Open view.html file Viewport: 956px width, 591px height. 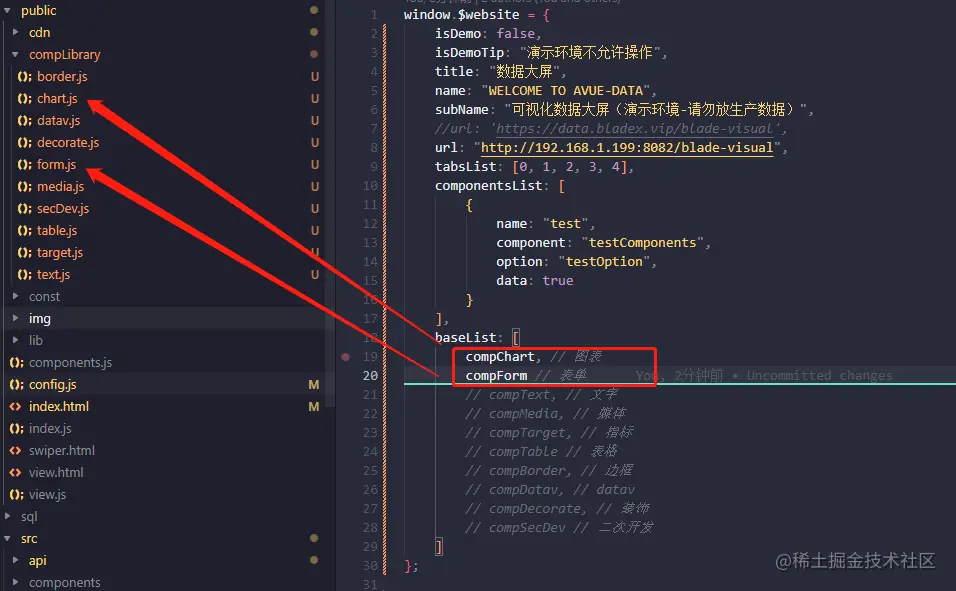pos(56,472)
